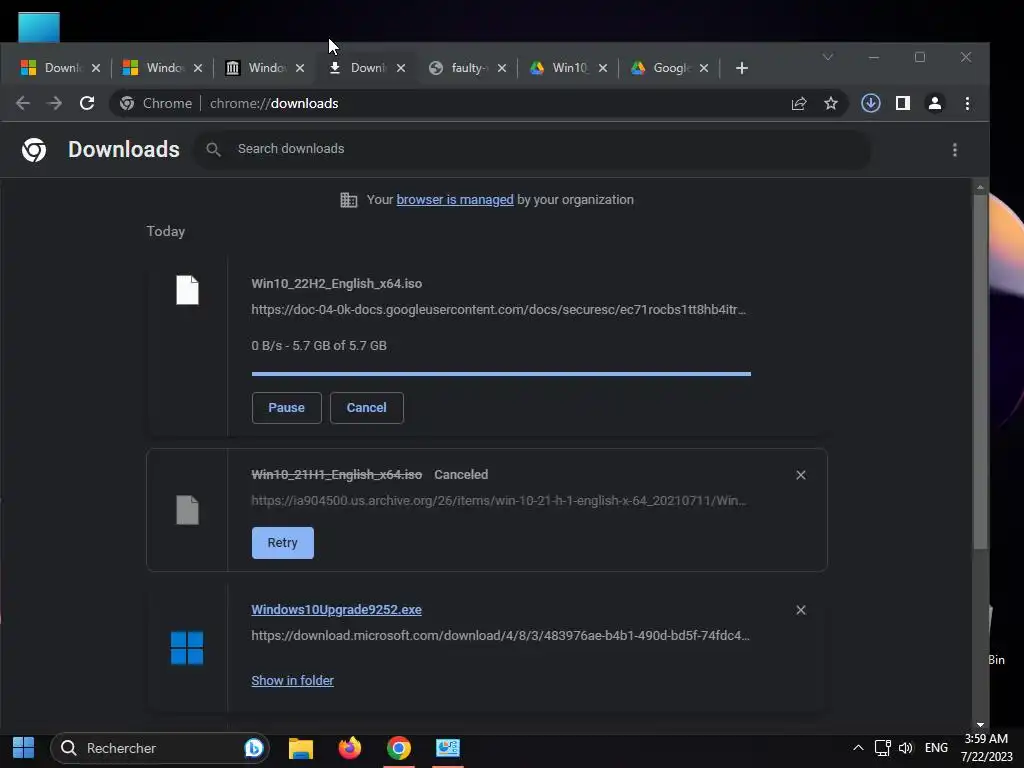Open the Windows Start menu
This screenshot has height=768, width=1024.
click(x=24, y=748)
